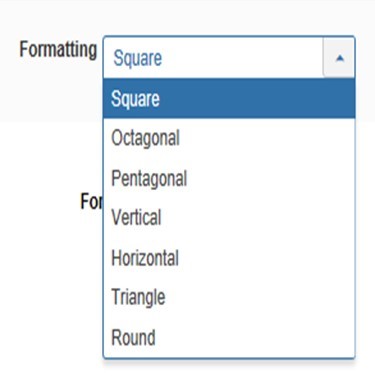The width and height of the screenshot is (375, 383).
Task: Change formatting to Round shape
Action: 229,337
